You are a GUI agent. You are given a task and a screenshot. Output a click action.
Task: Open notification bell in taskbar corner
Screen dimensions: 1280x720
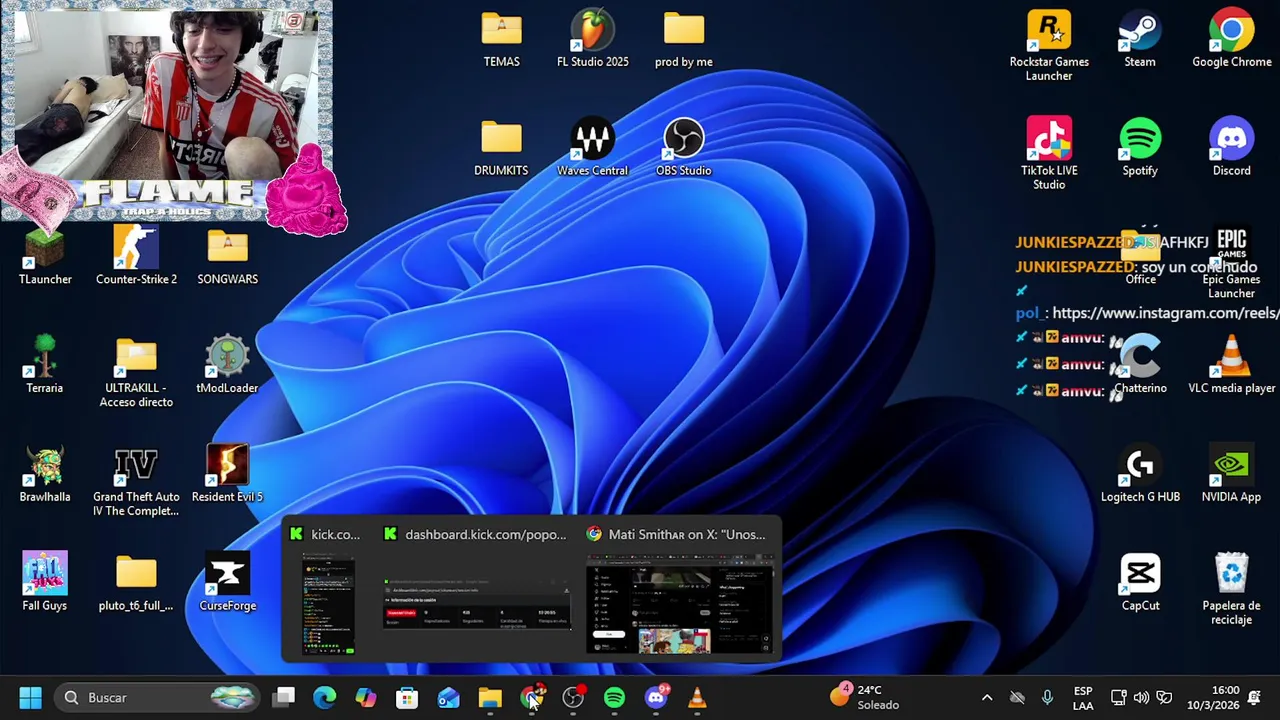1255,697
